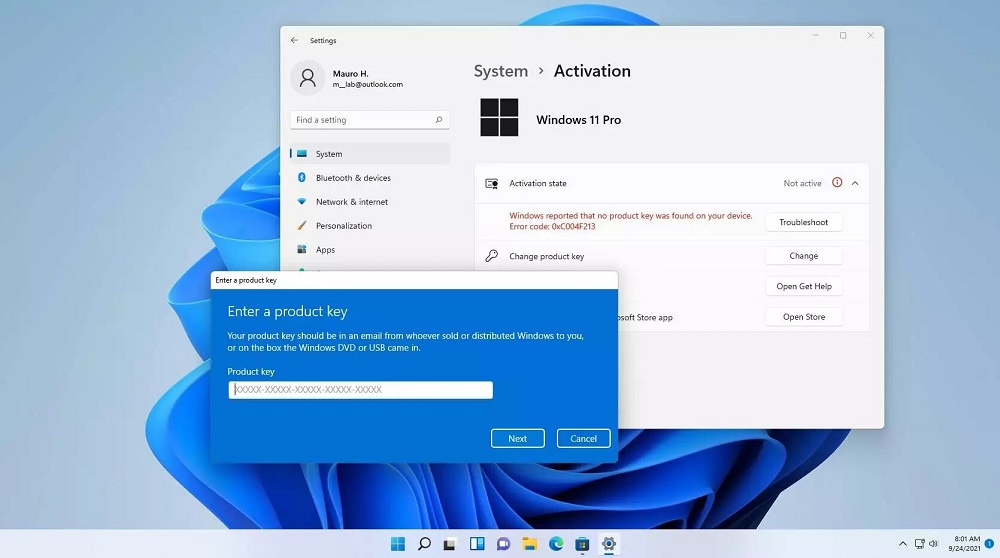Minimize the Settings window

pyautogui.click(x=815, y=36)
